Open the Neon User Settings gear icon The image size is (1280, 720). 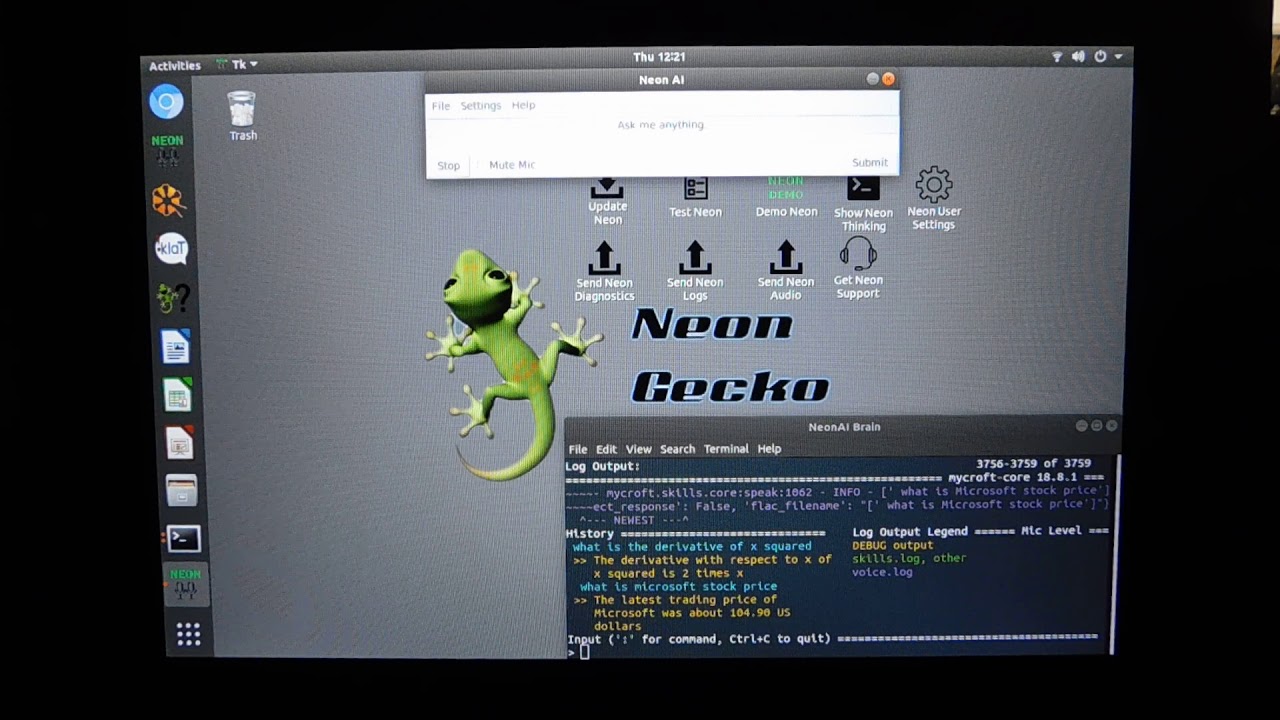934,198
